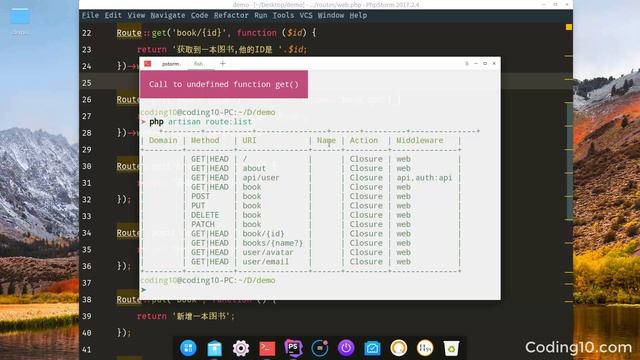Viewport: 640px width, 360px height.
Task: Click the red terminal app icon in title bar
Action: (x=148, y=64)
